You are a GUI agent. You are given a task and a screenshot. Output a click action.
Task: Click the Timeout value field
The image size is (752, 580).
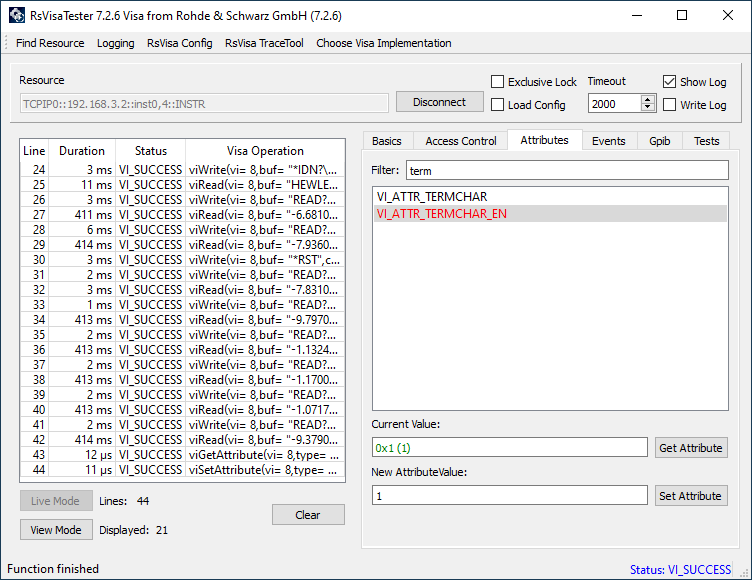point(614,104)
